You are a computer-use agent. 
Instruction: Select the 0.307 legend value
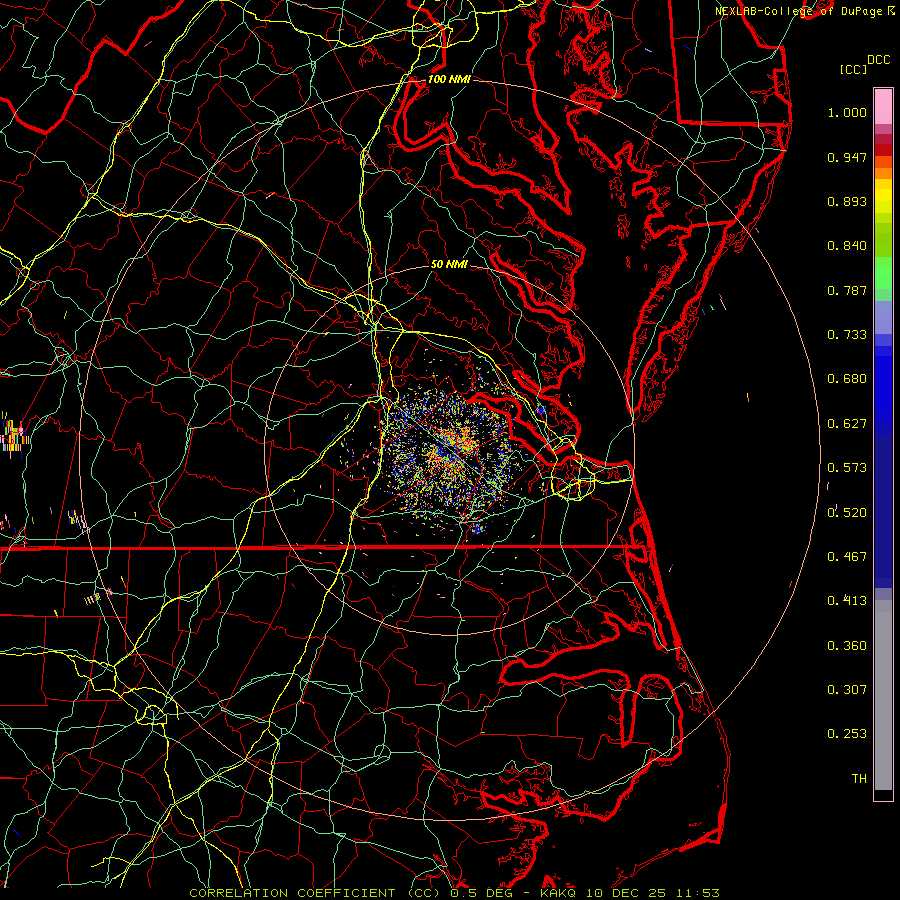click(x=847, y=690)
